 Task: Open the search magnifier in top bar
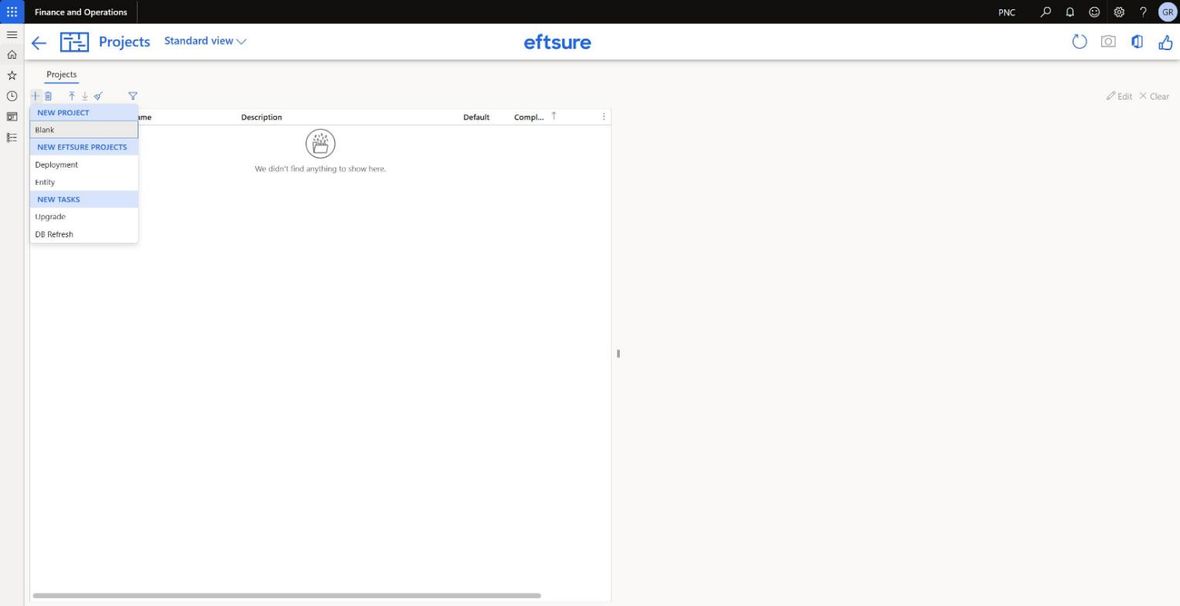pos(1045,12)
